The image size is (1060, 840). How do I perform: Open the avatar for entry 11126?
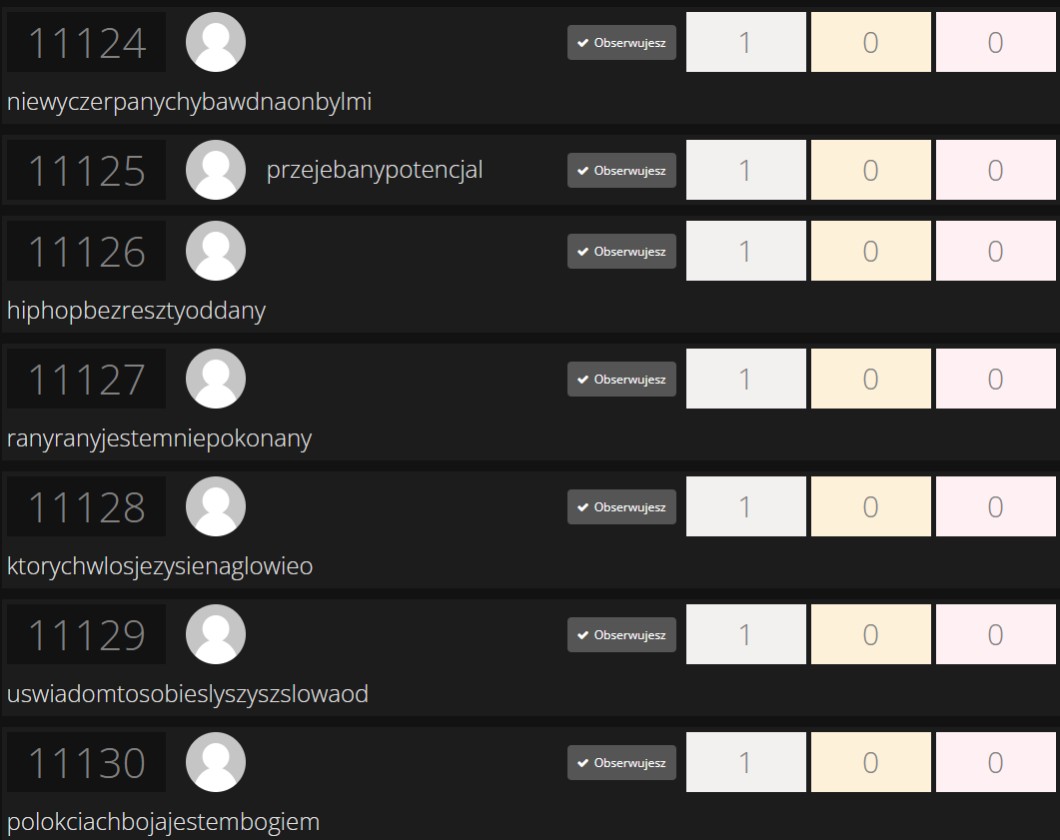point(216,251)
